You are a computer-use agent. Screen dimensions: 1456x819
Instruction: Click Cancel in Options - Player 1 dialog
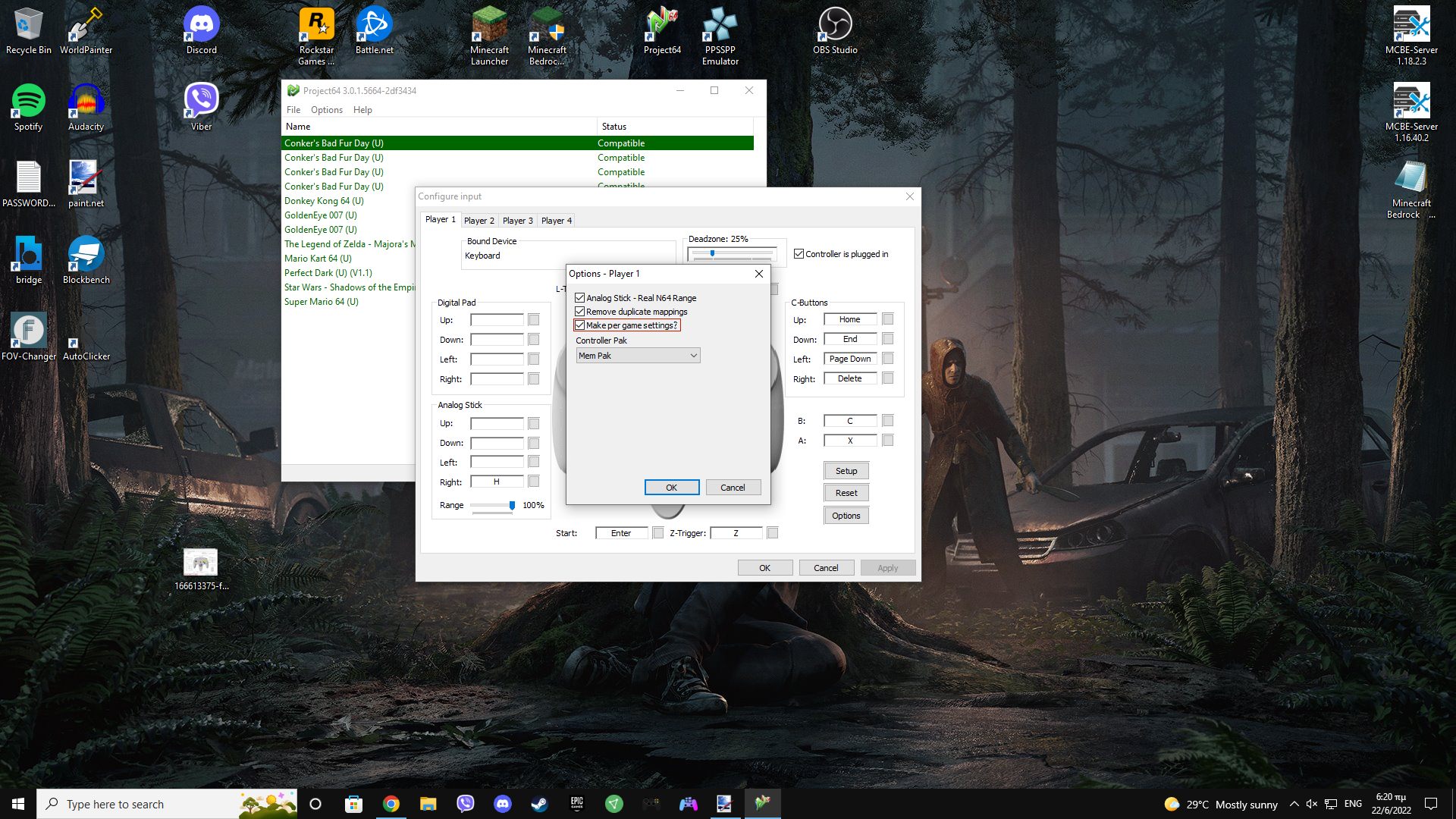(733, 488)
